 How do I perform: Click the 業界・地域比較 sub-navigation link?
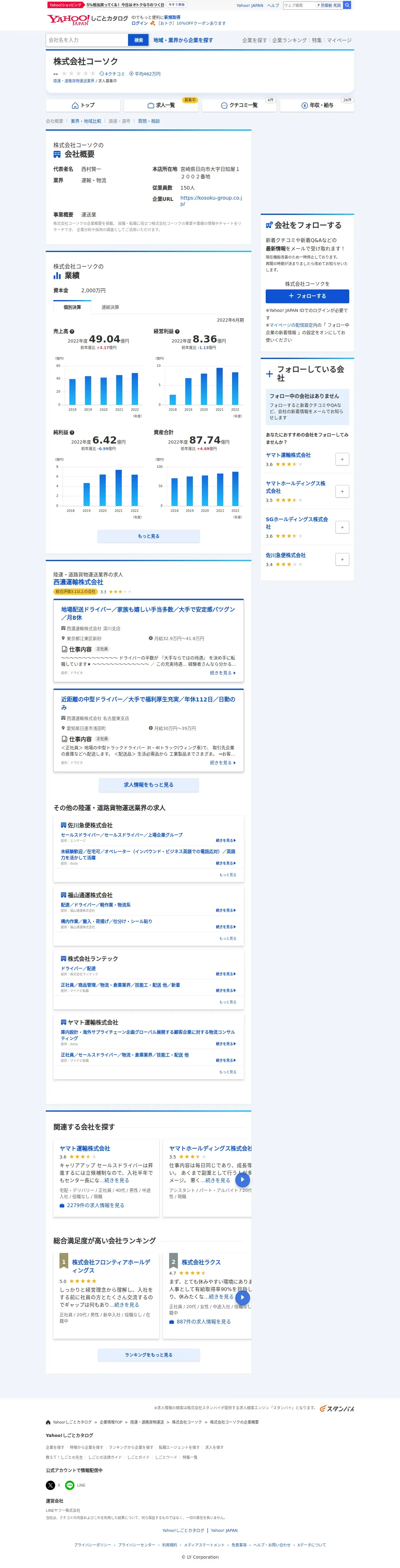tap(86, 121)
